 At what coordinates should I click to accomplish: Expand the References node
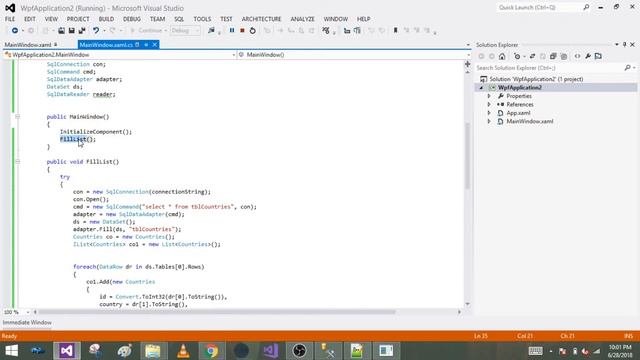click(489, 104)
